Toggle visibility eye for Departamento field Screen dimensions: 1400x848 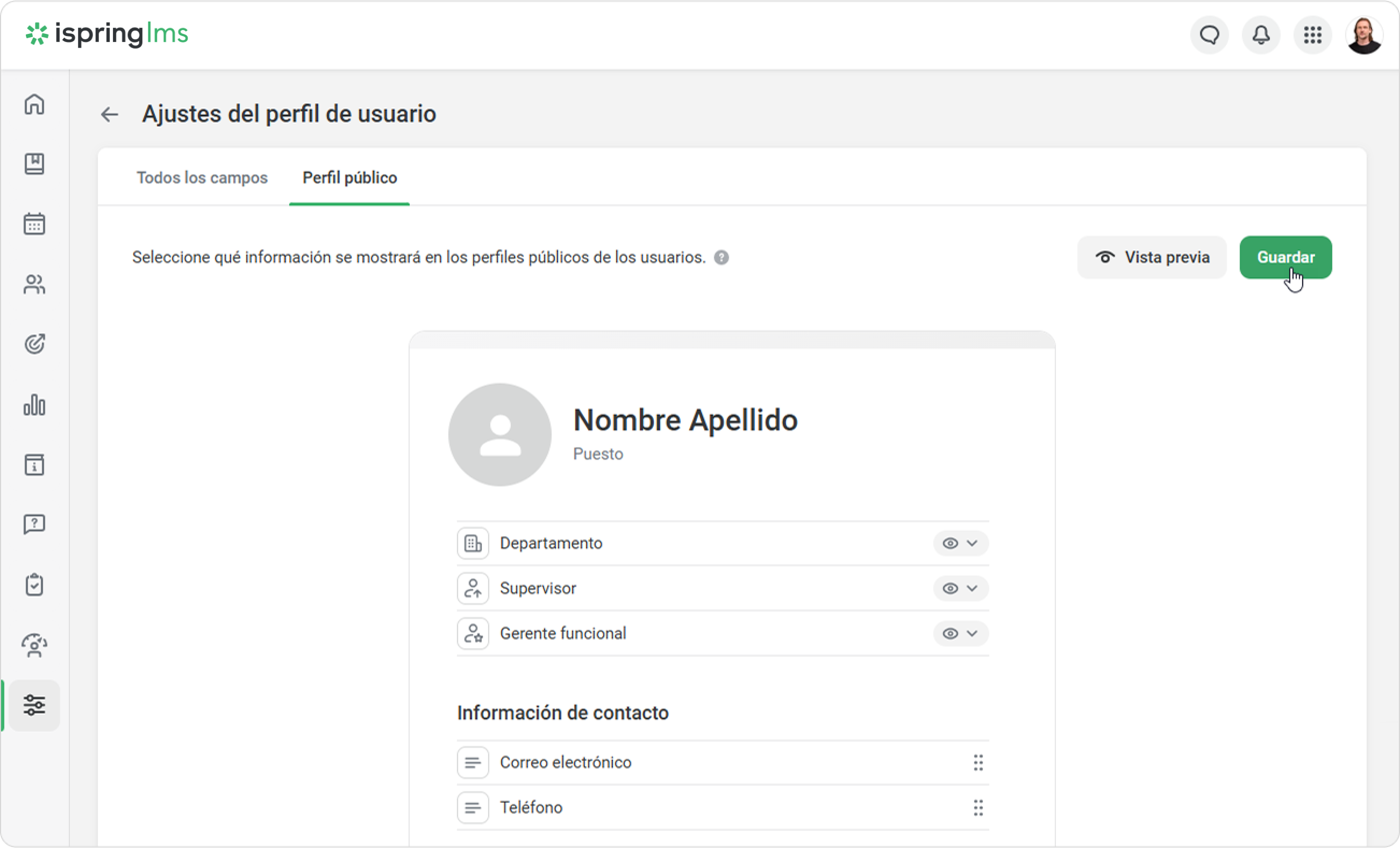pyautogui.click(x=950, y=543)
